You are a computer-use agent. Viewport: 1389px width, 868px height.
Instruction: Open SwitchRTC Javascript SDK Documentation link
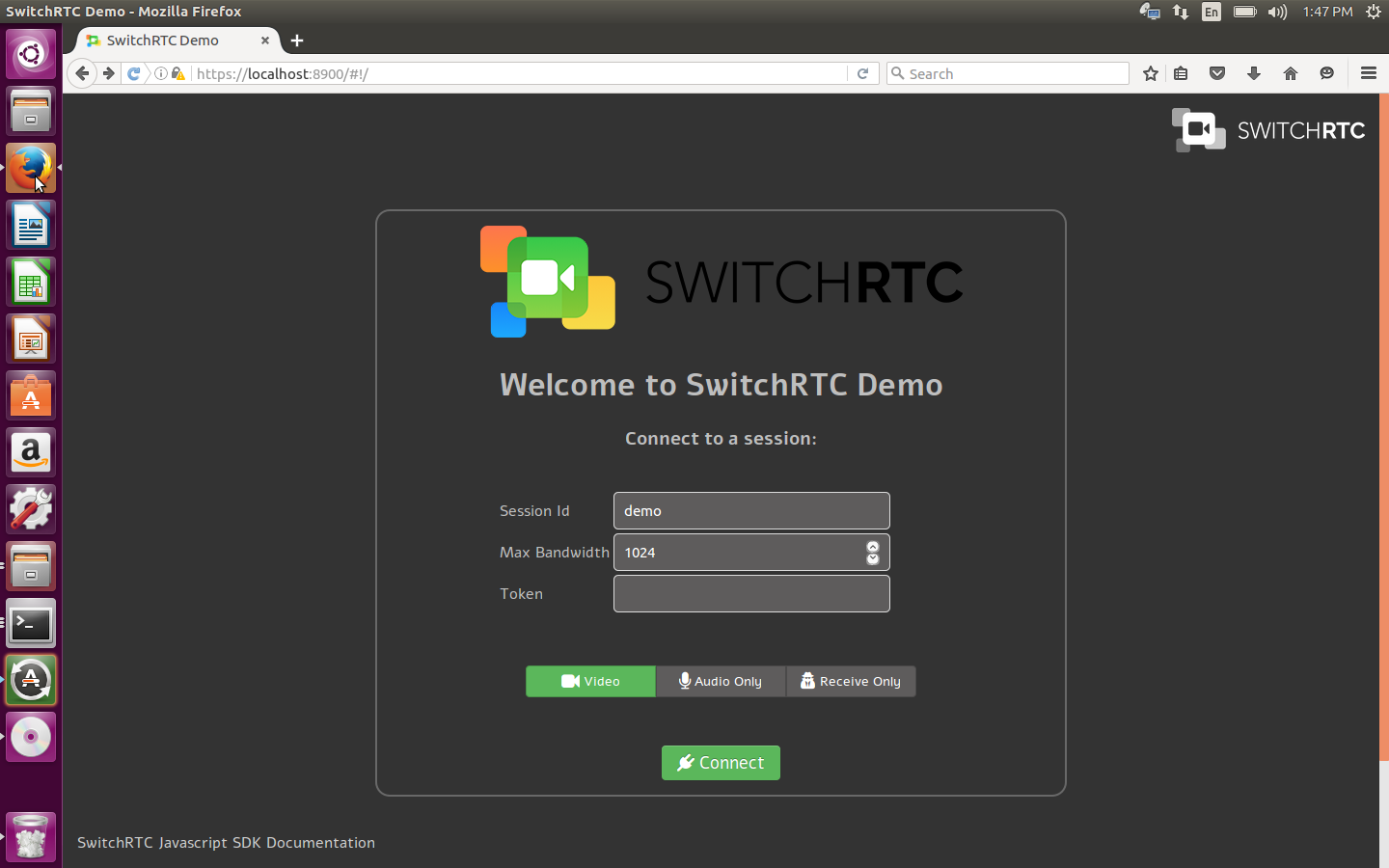tap(226, 842)
